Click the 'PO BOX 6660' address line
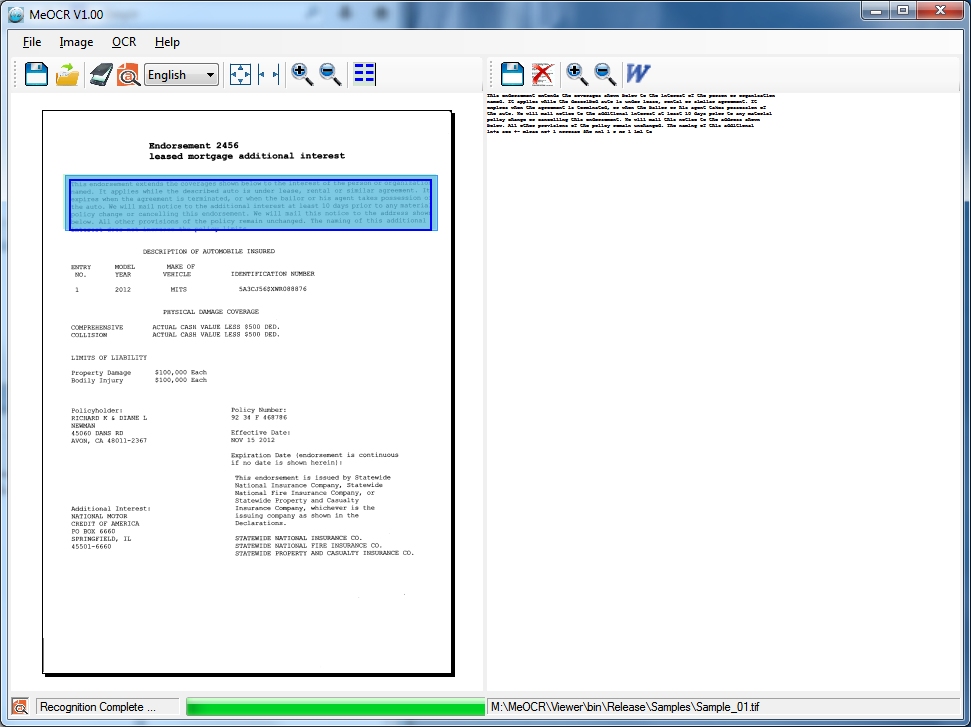 [93, 531]
